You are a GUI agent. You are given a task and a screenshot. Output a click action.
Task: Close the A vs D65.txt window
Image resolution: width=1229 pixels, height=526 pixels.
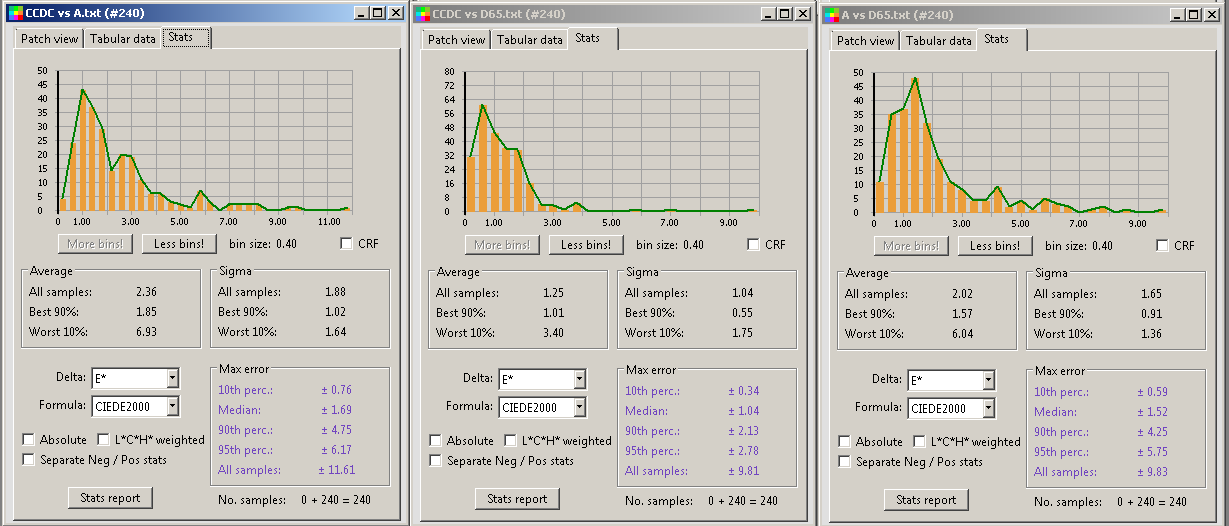click(x=1211, y=15)
